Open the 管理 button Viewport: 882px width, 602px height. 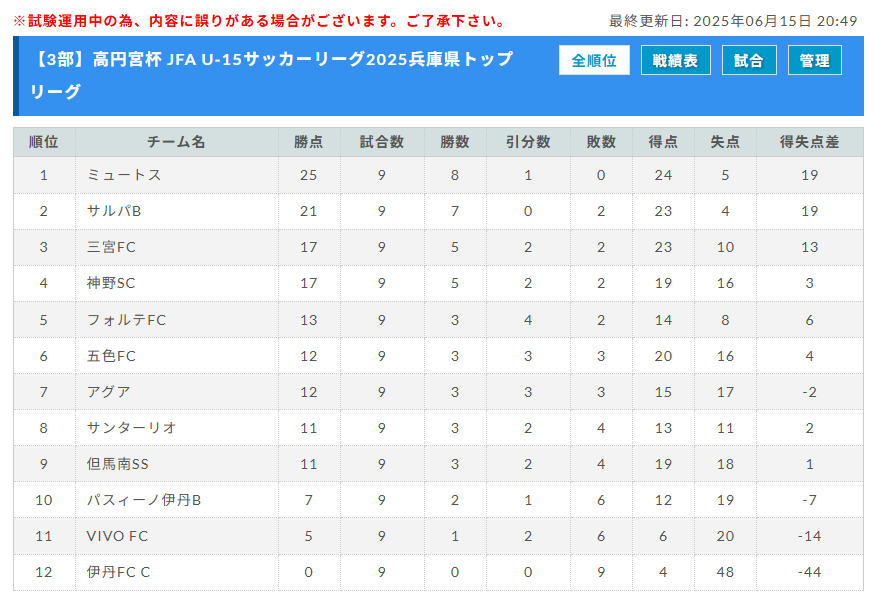pos(814,60)
